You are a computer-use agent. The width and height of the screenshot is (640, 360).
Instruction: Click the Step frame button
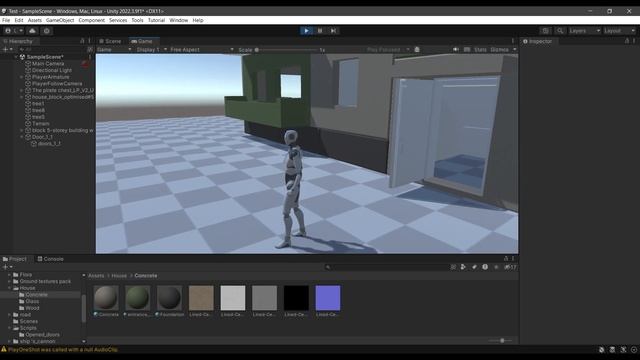tap(333, 31)
